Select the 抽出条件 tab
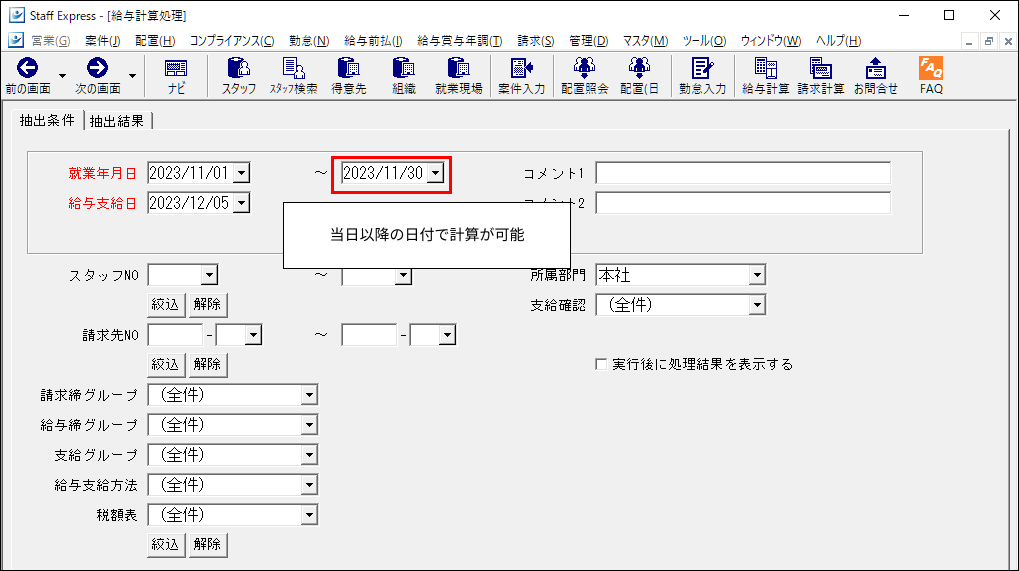This screenshot has width=1019, height=571. click(47, 120)
